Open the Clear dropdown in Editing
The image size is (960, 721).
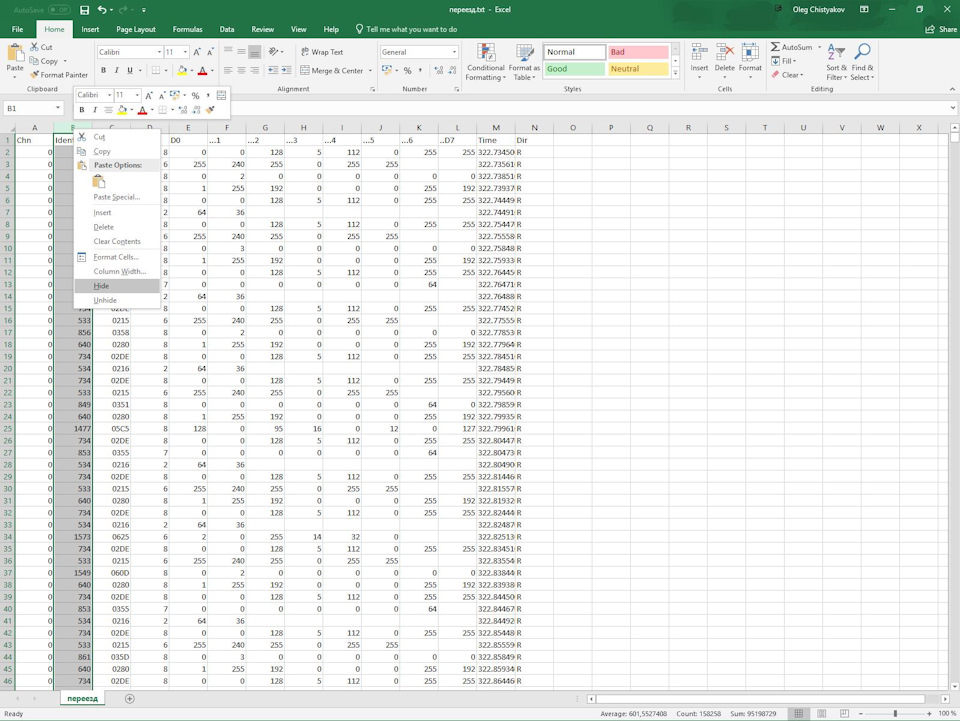[x=787, y=75]
